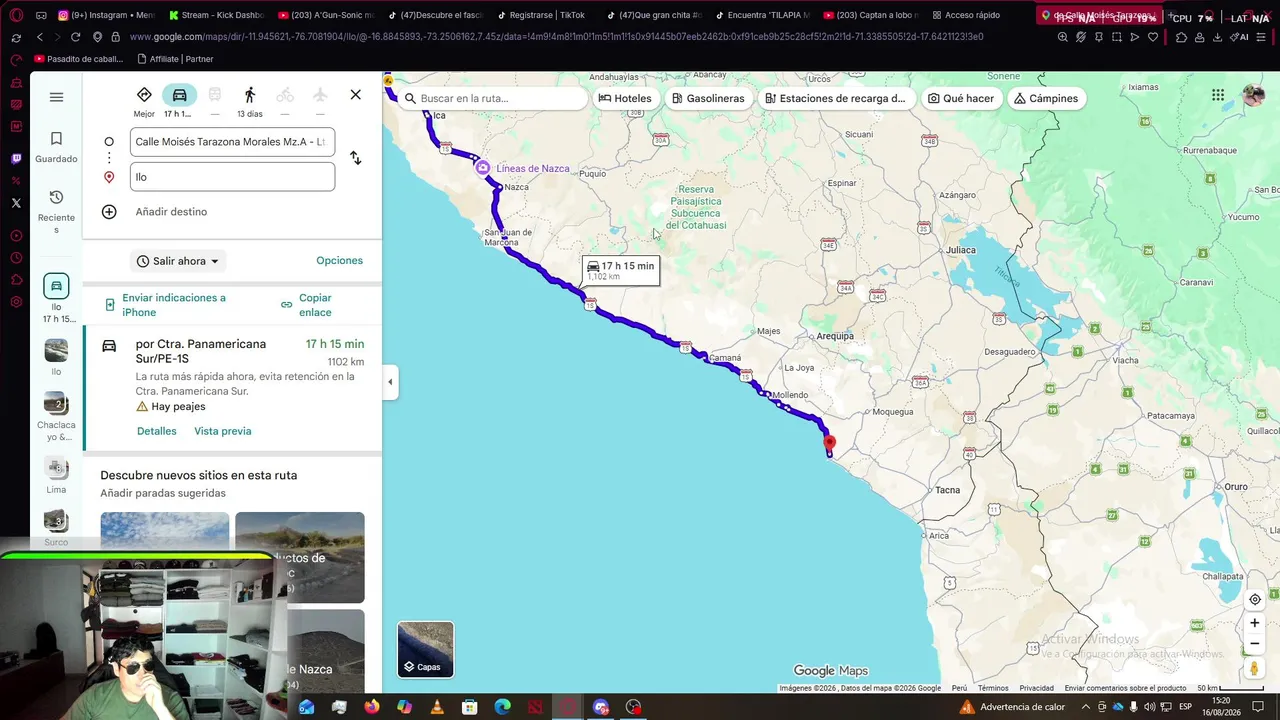Viewport: 1280px width, 720px height.
Task: Open X in the Opera sidebar
Action: 16,203
